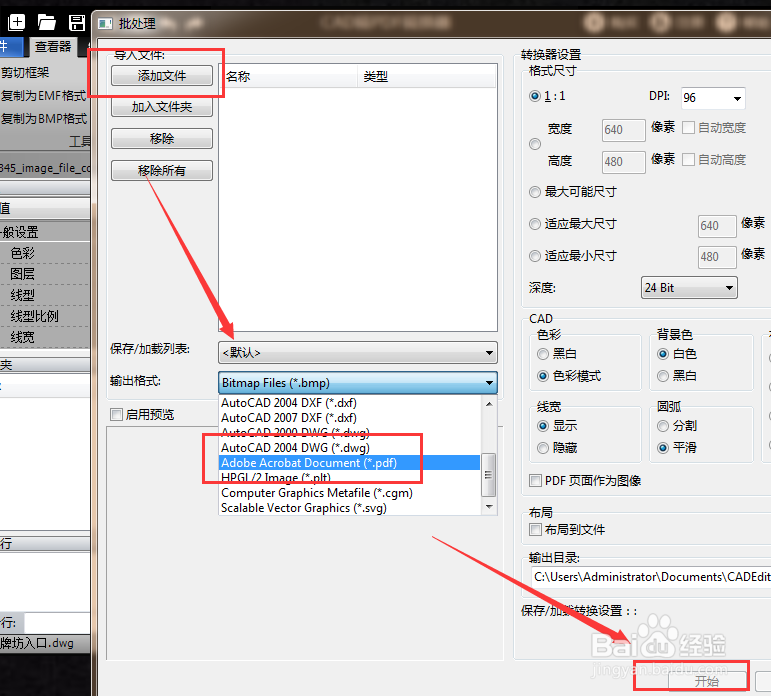The height and width of the screenshot is (696, 771).
Task: Select 线型比例 in settings tree
Action: [x=34, y=316]
